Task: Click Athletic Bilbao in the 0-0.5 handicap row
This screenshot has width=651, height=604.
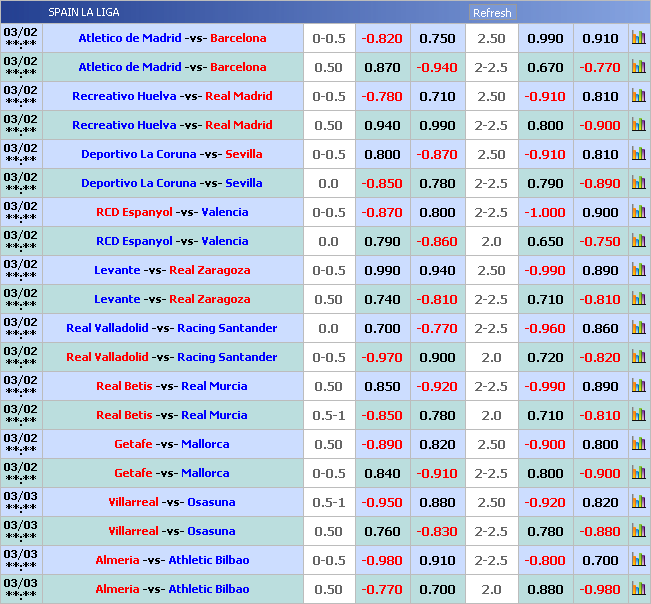Action: (x=208, y=560)
